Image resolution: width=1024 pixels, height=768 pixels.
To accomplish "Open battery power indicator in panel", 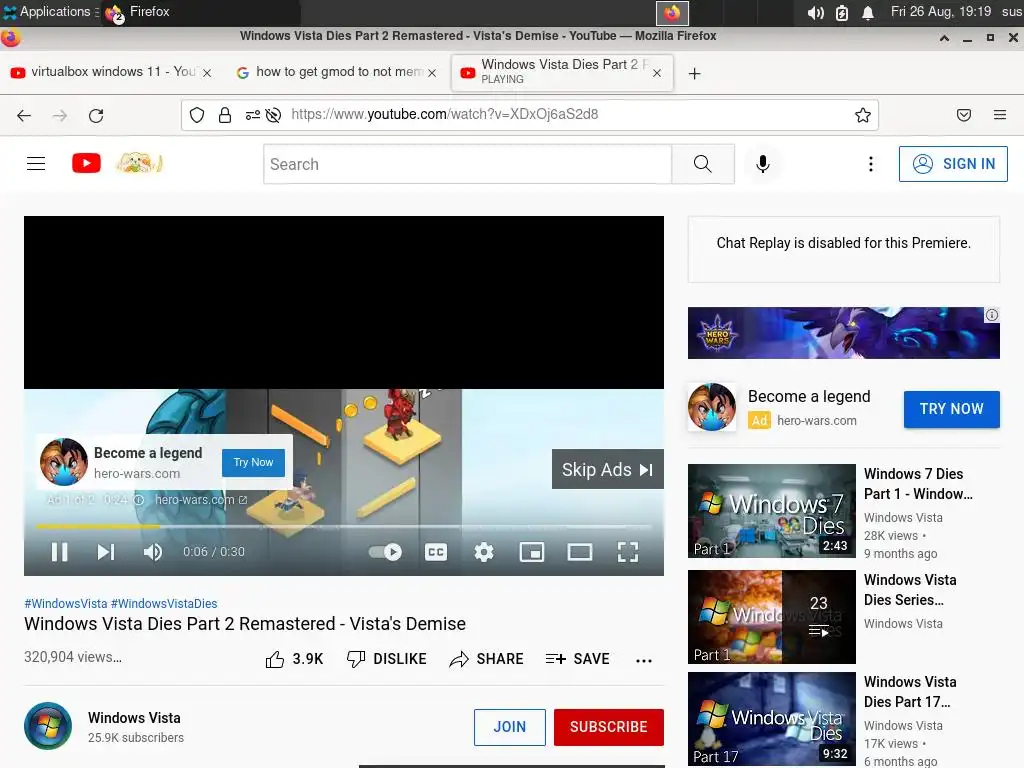I will 842,13.
